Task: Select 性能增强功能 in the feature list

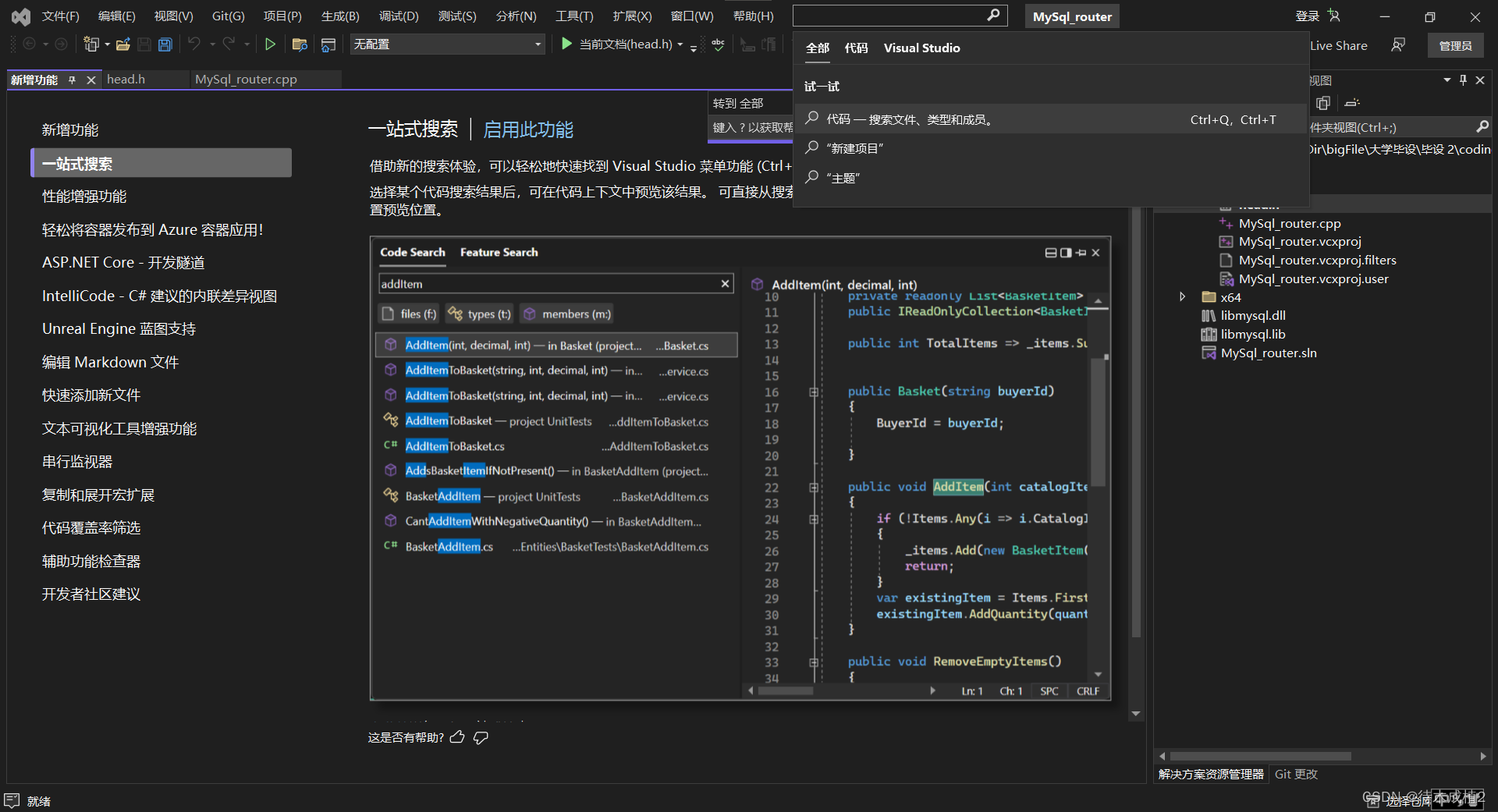Action: pyautogui.click(x=84, y=197)
